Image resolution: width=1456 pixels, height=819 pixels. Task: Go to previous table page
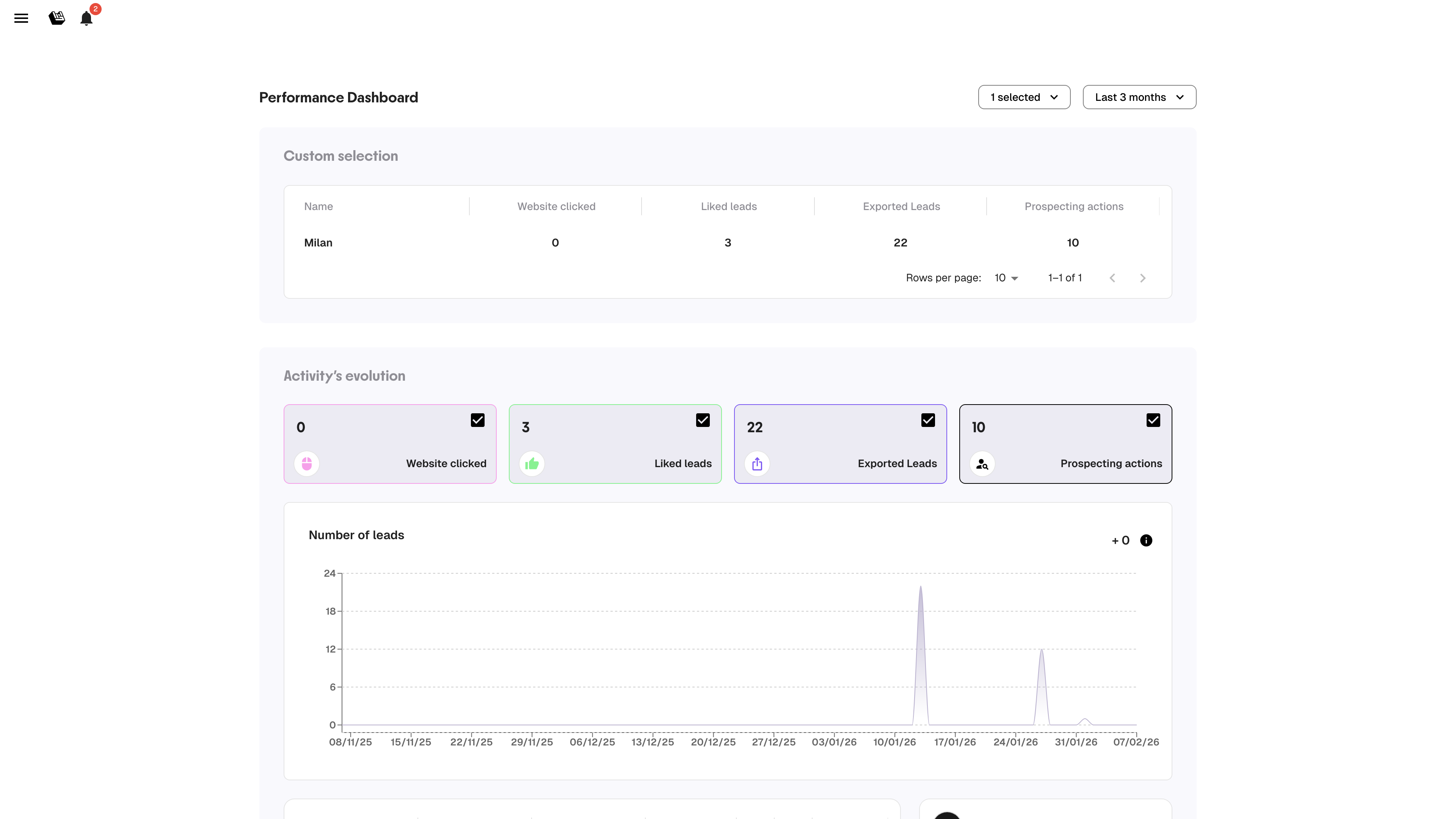point(1112,278)
